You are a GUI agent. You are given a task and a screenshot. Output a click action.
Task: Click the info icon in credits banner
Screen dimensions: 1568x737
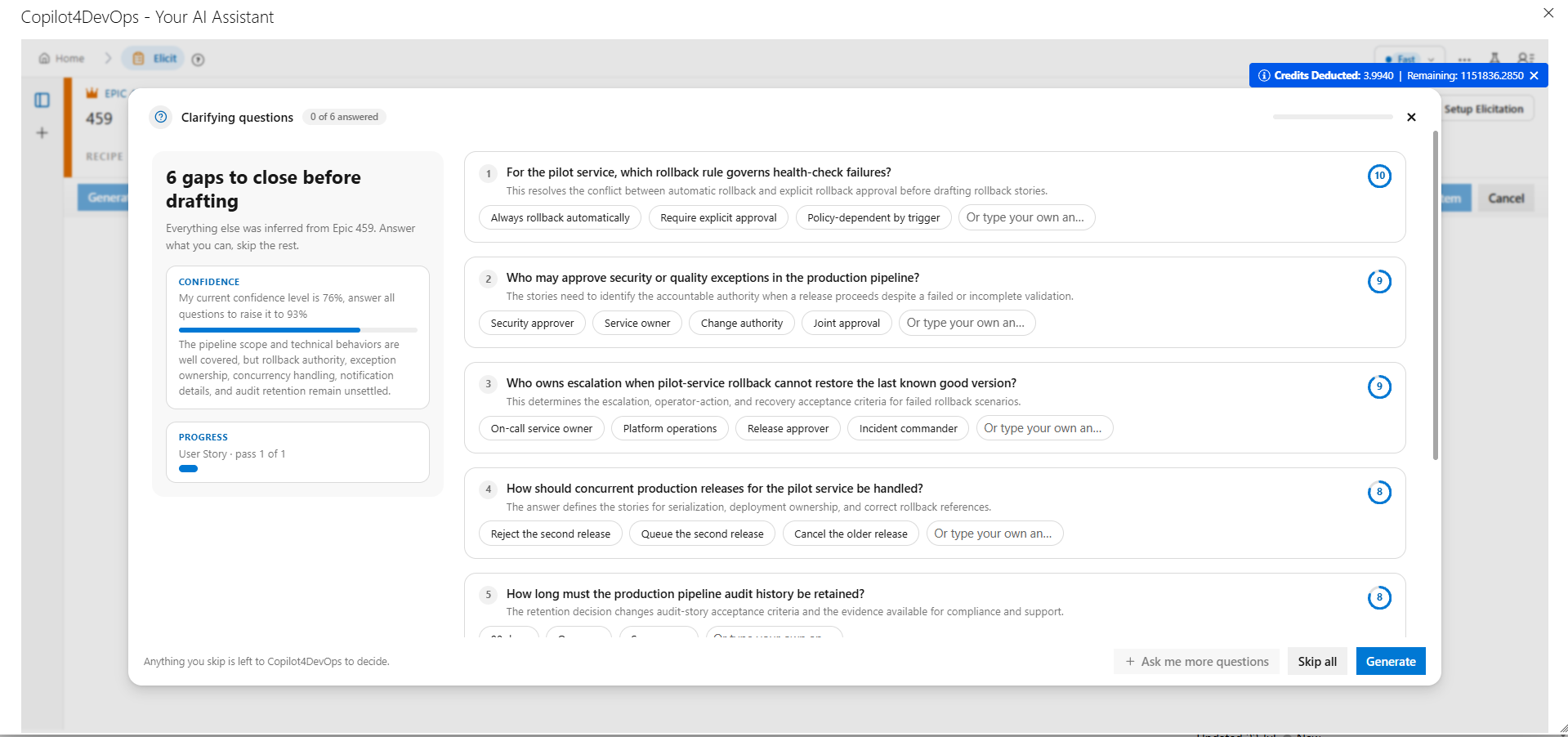coord(1264,75)
